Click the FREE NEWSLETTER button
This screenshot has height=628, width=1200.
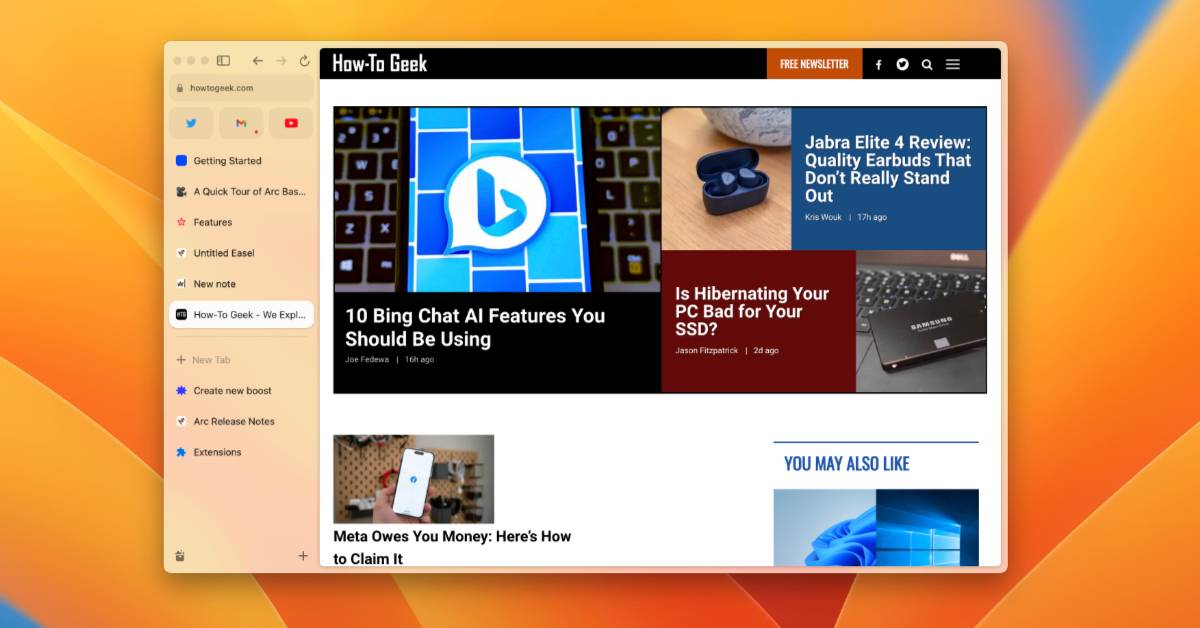814,64
